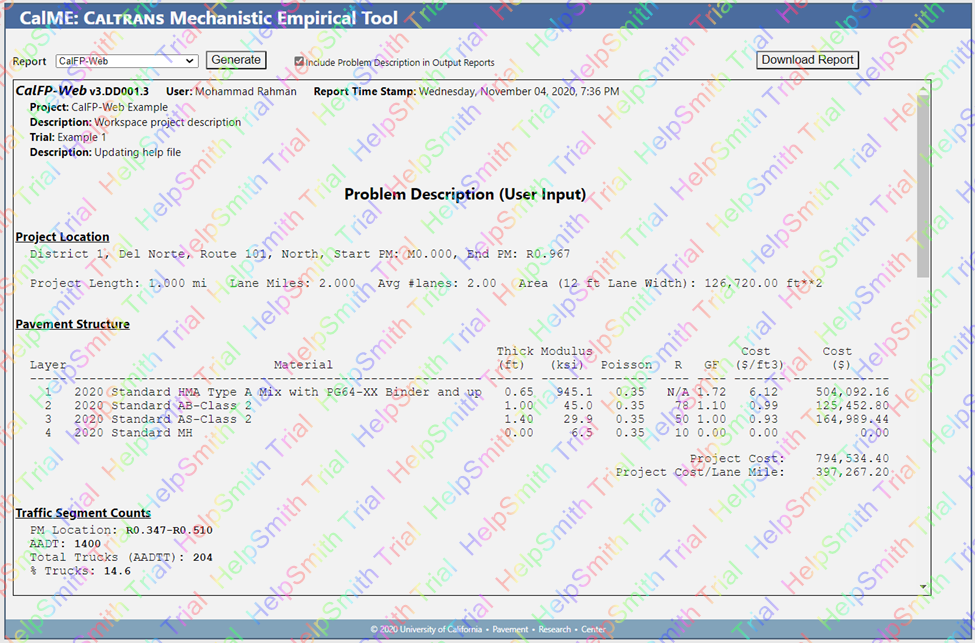975x643 pixels.
Task: Click the 504,092.16 cost for HMA layer
Action: click(x=853, y=392)
